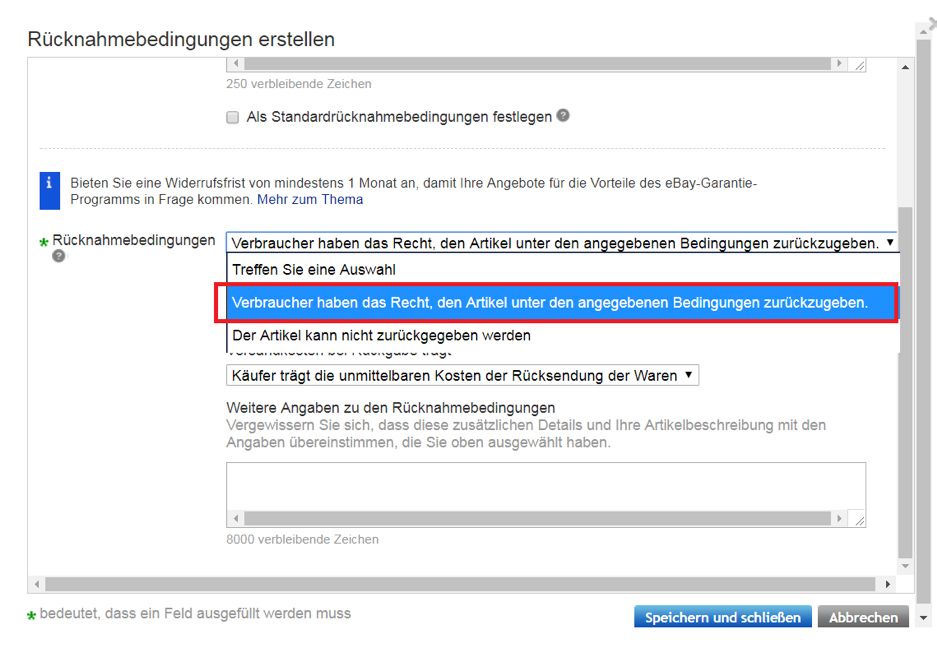Screen dimensions: 937x652
Task: Click left arrow of top textarea scrollbar
Action: click(x=235, y=63)
